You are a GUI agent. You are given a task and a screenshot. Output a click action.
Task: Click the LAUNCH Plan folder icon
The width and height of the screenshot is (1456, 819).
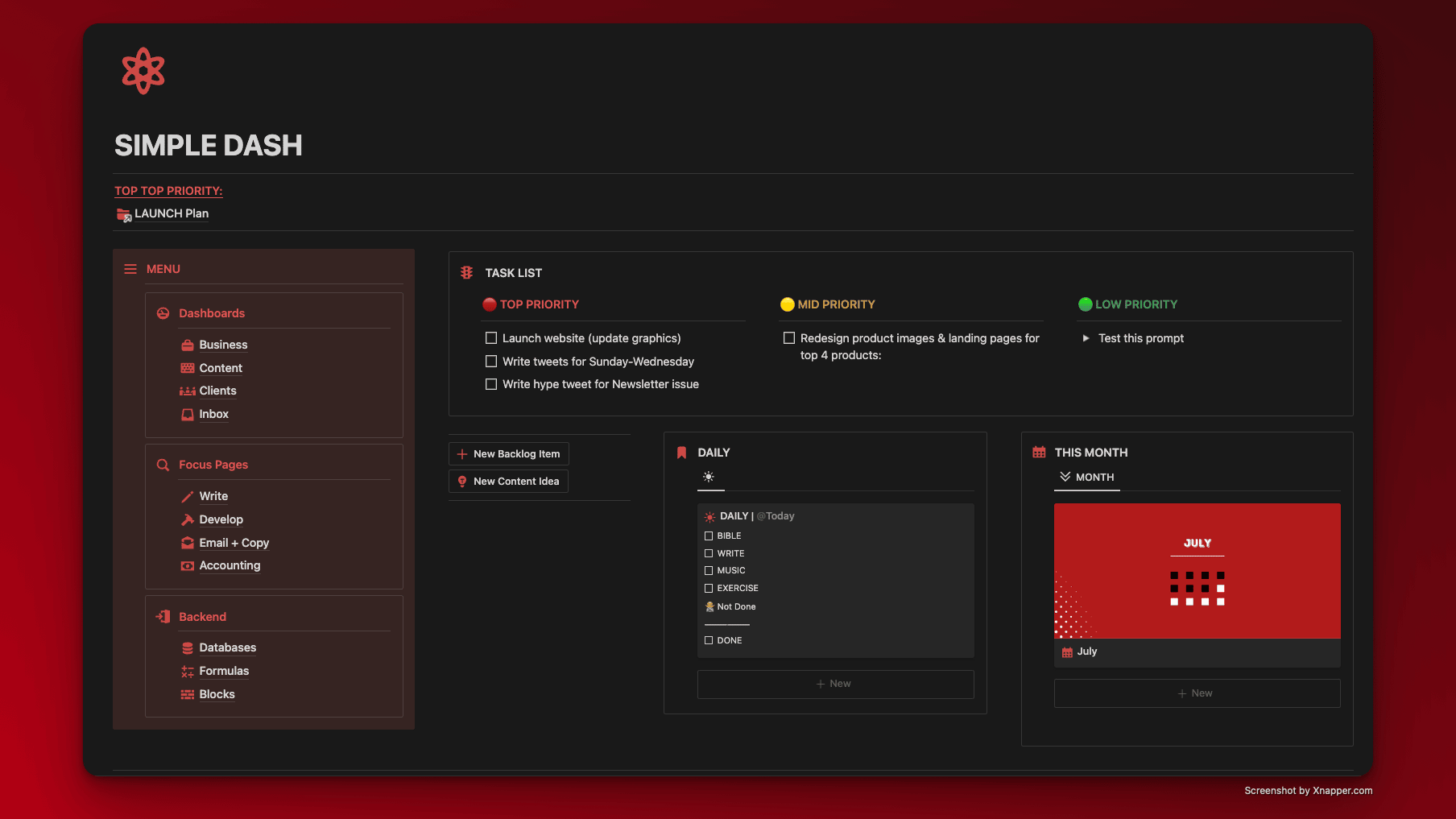tap(123, 214)
